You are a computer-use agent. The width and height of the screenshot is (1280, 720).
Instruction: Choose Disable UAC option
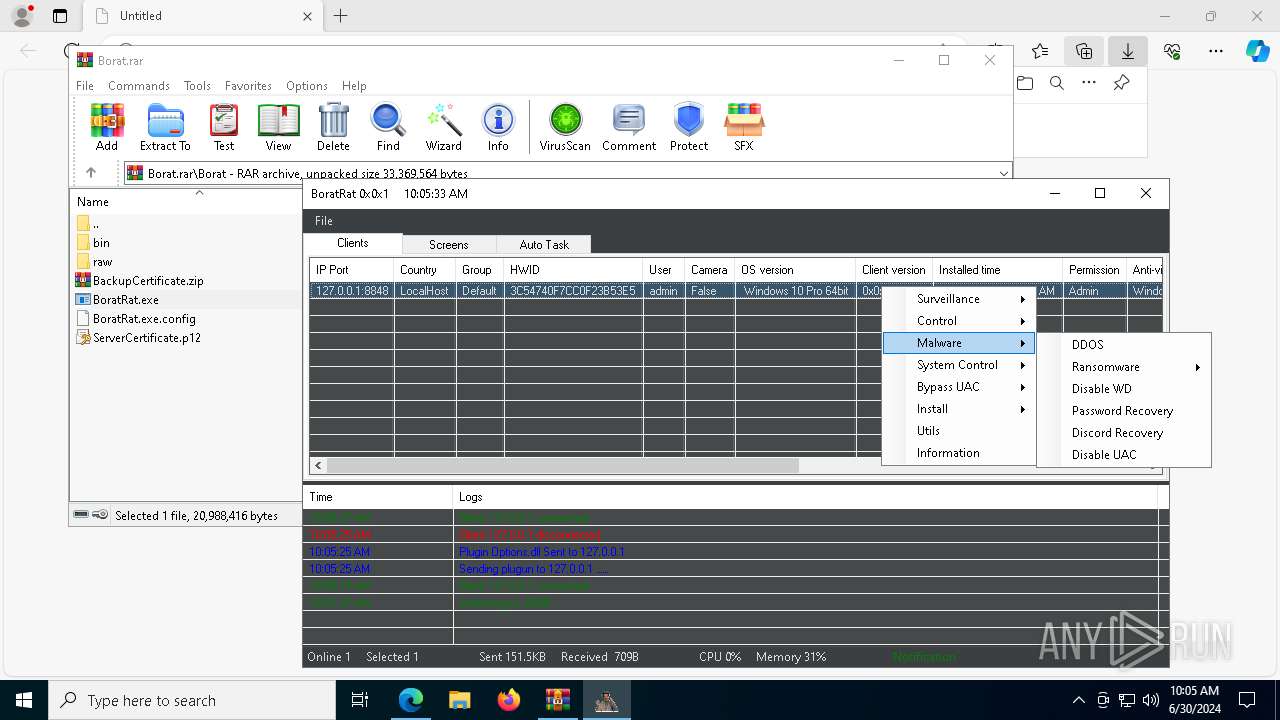1124,455
